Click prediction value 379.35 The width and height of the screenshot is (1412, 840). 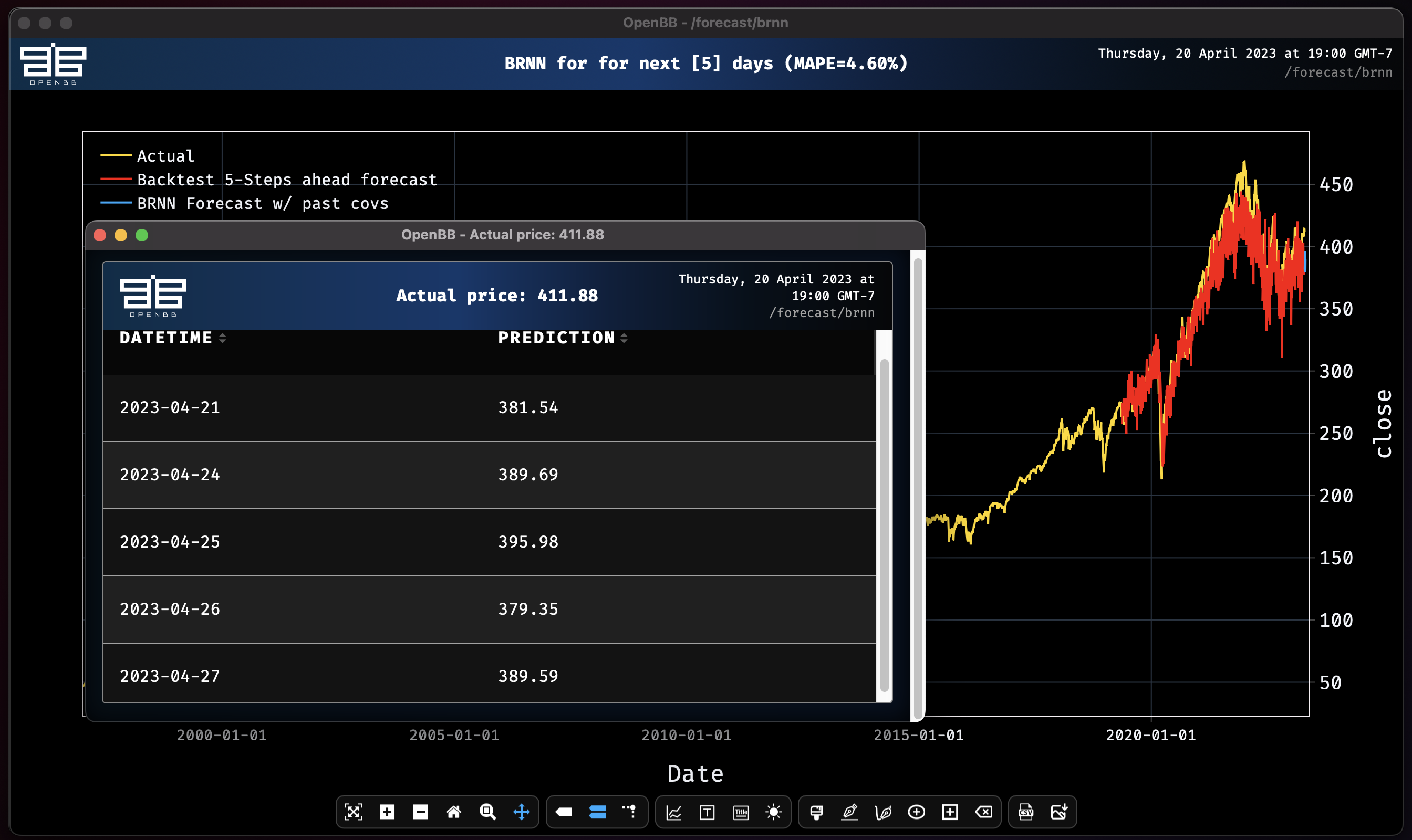click(528, 609)
